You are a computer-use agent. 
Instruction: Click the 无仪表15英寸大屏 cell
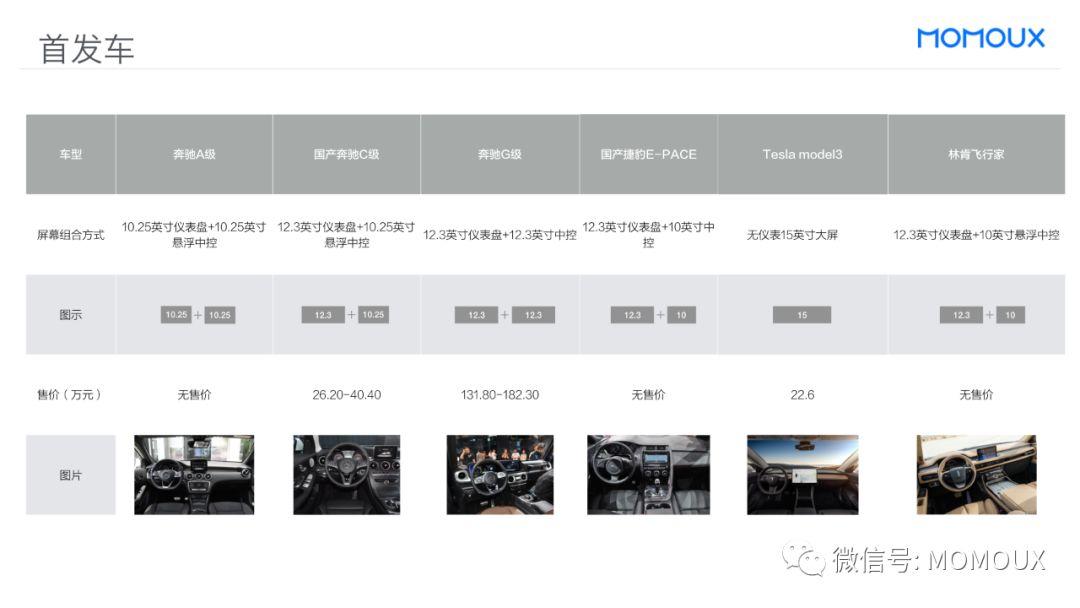click(x=792, y=235)
